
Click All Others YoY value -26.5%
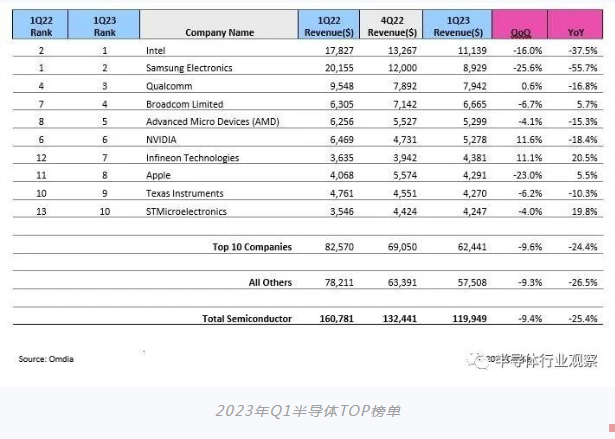tap(583, 282)
